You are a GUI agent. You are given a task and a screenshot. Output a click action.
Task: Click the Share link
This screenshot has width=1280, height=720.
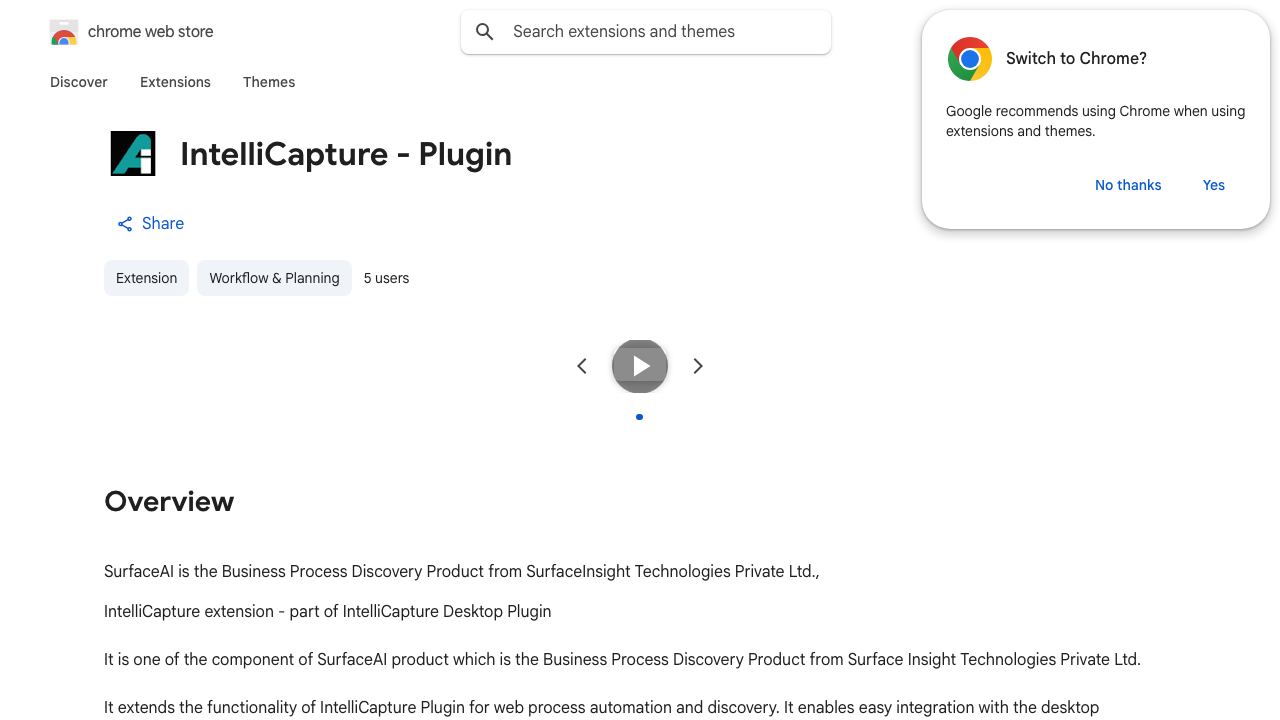tap(150, 224)
